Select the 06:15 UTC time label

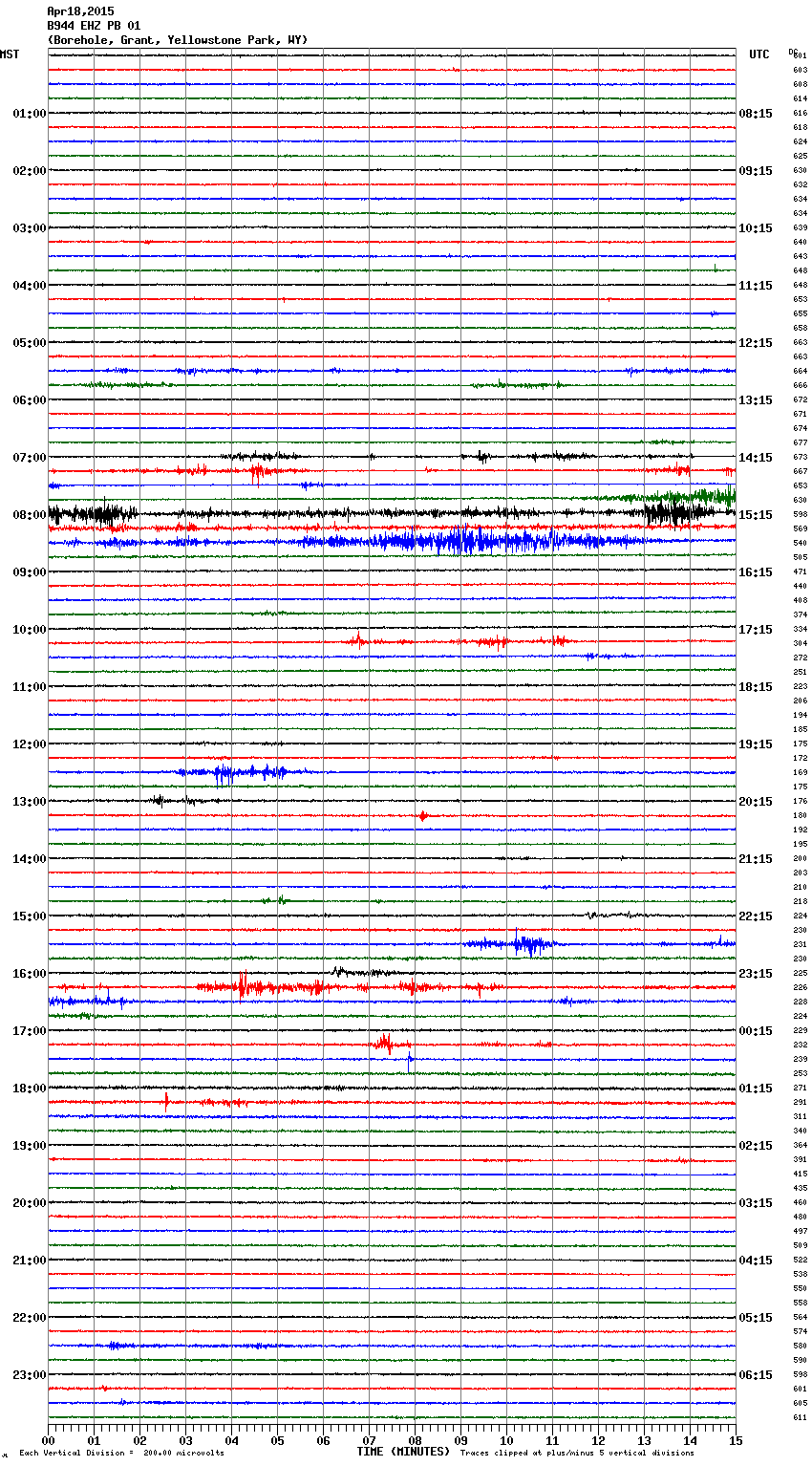click(x=756, y=1375)
